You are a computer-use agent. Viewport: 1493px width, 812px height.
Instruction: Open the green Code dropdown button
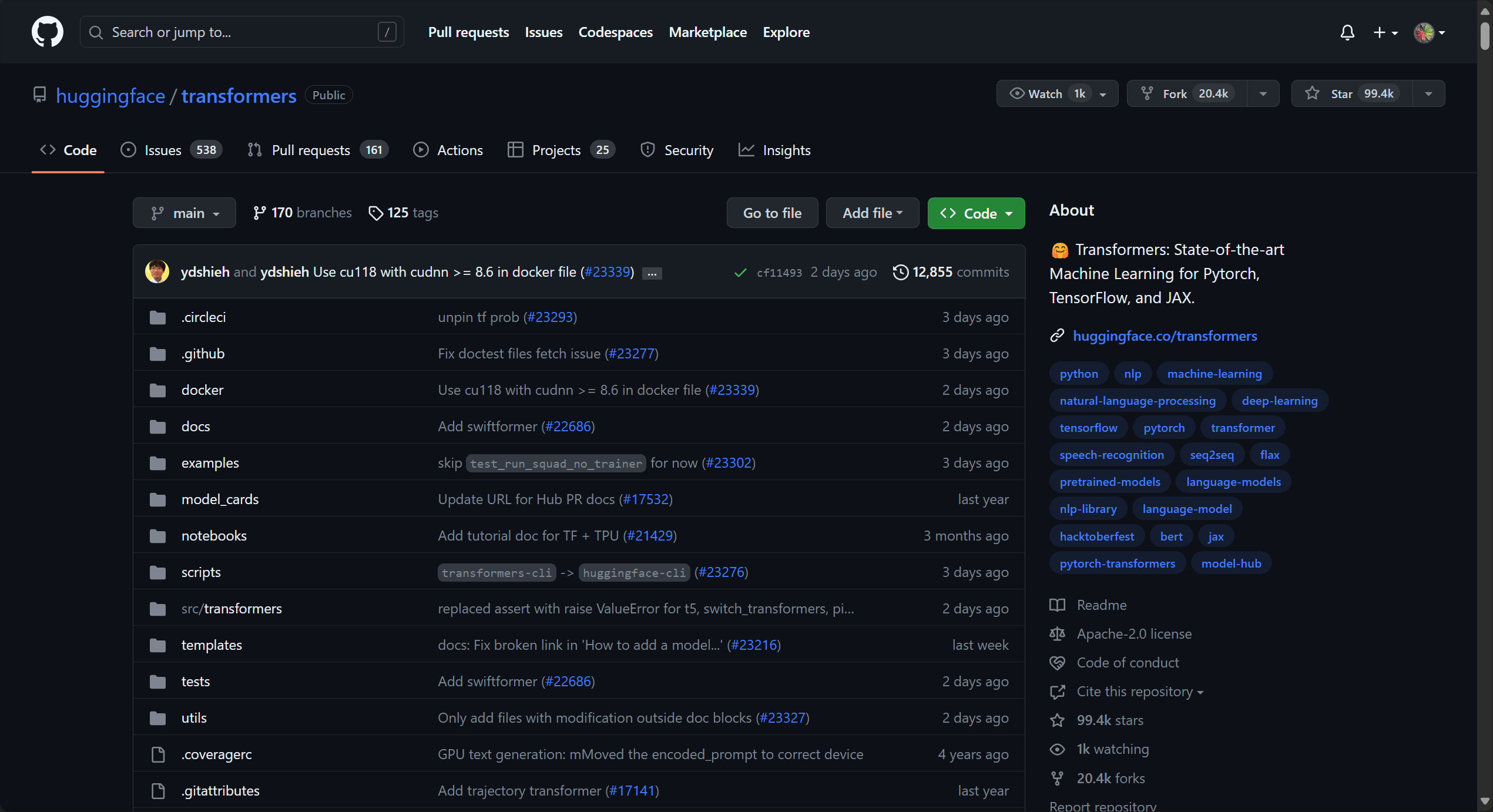tap(976, 213)
